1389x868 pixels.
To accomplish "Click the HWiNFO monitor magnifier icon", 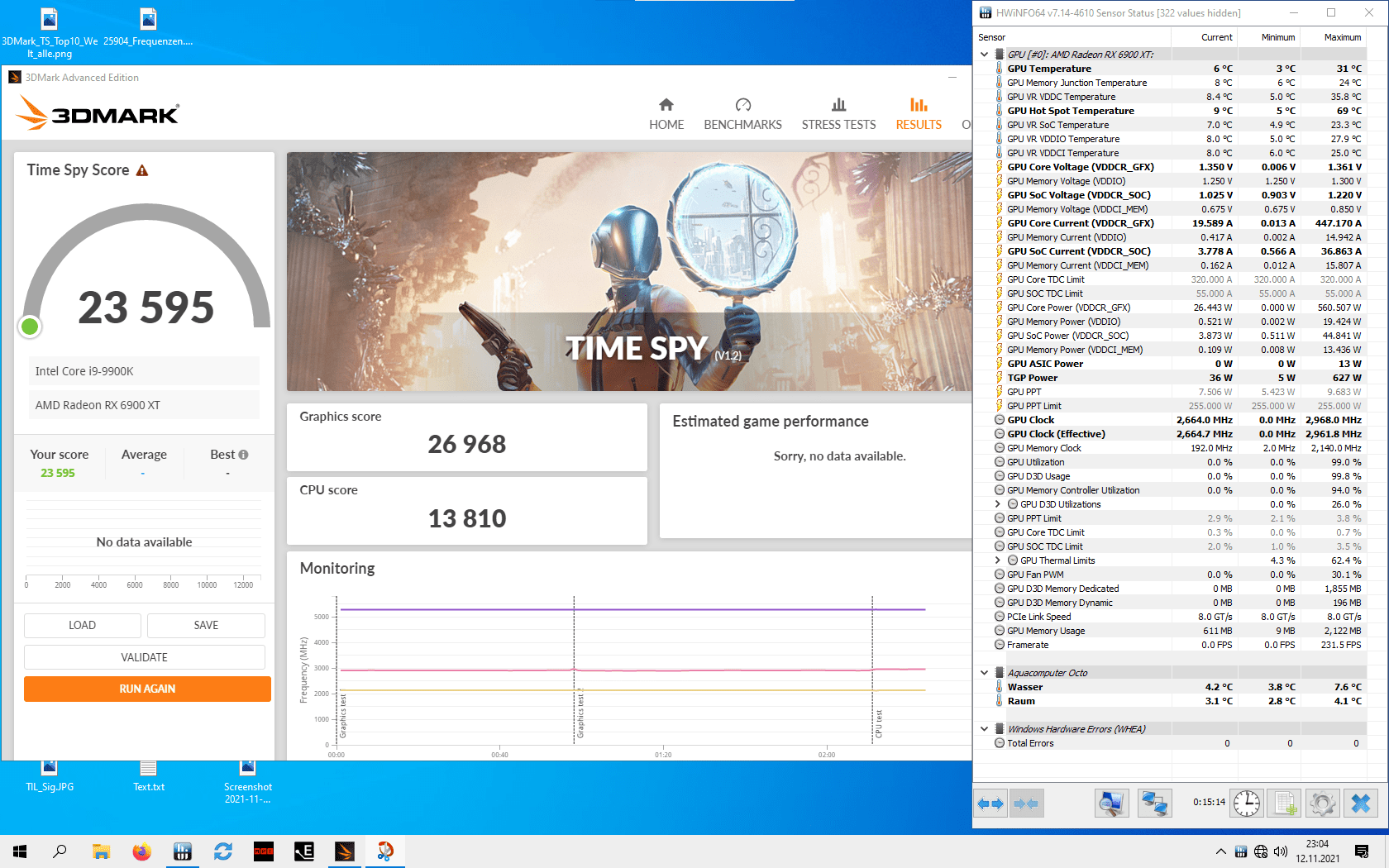I will click(1111, 803).
